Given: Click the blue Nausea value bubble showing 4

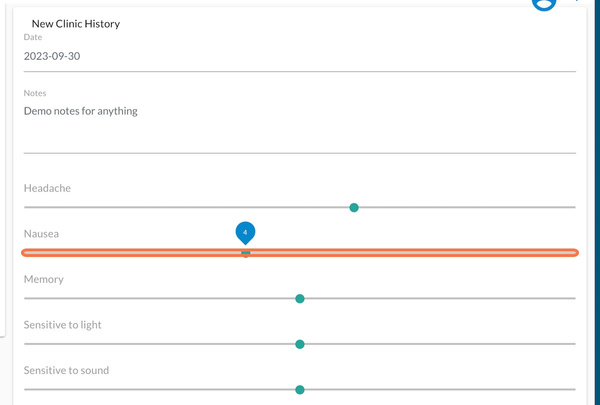Looking at the screenshot, I should pos(245,233).
